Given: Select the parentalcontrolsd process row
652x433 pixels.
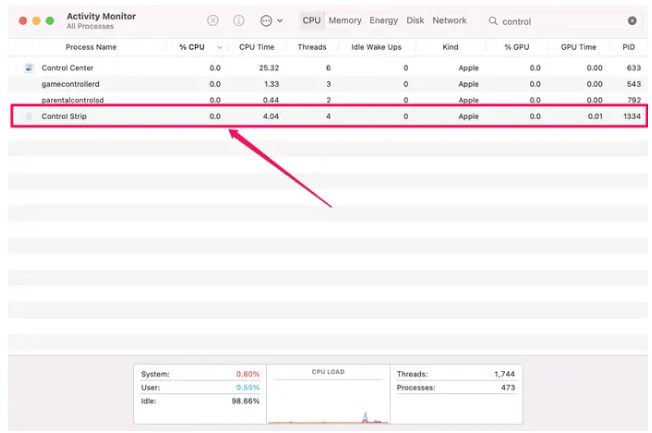Looking at the screenshot, I should point(328,100).
